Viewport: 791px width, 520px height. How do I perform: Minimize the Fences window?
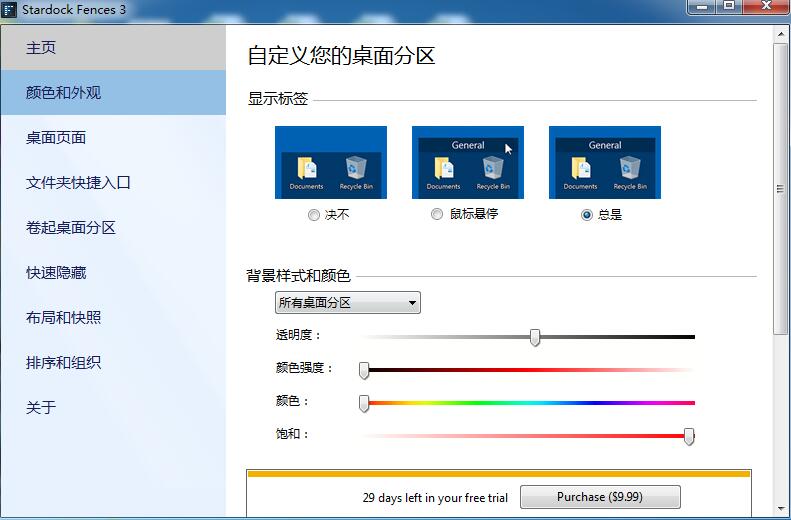tap(702, 7)
